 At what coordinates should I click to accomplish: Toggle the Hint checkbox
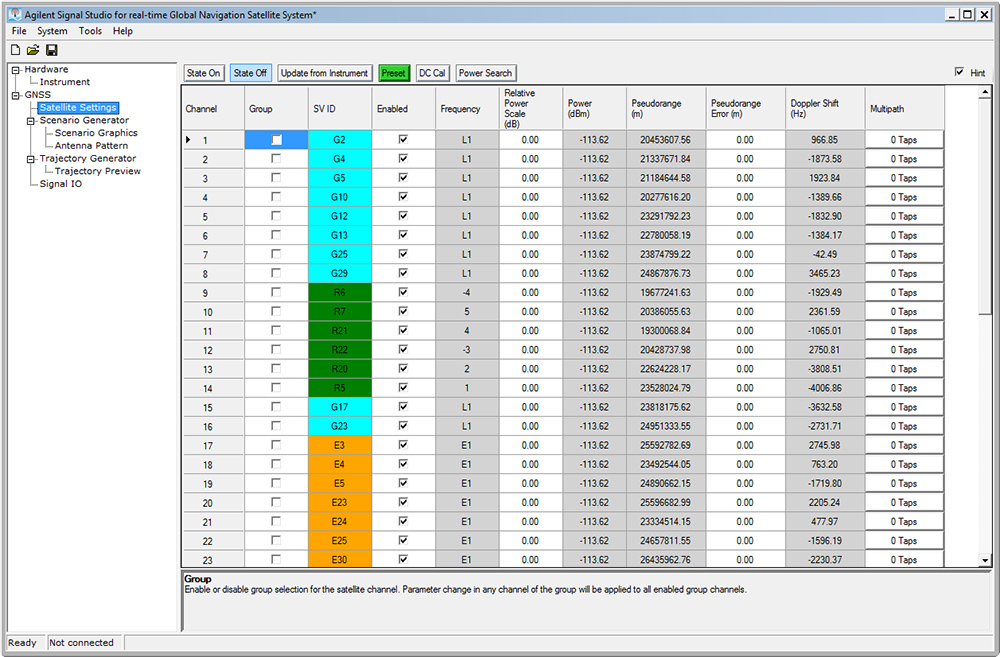[960, 73]
